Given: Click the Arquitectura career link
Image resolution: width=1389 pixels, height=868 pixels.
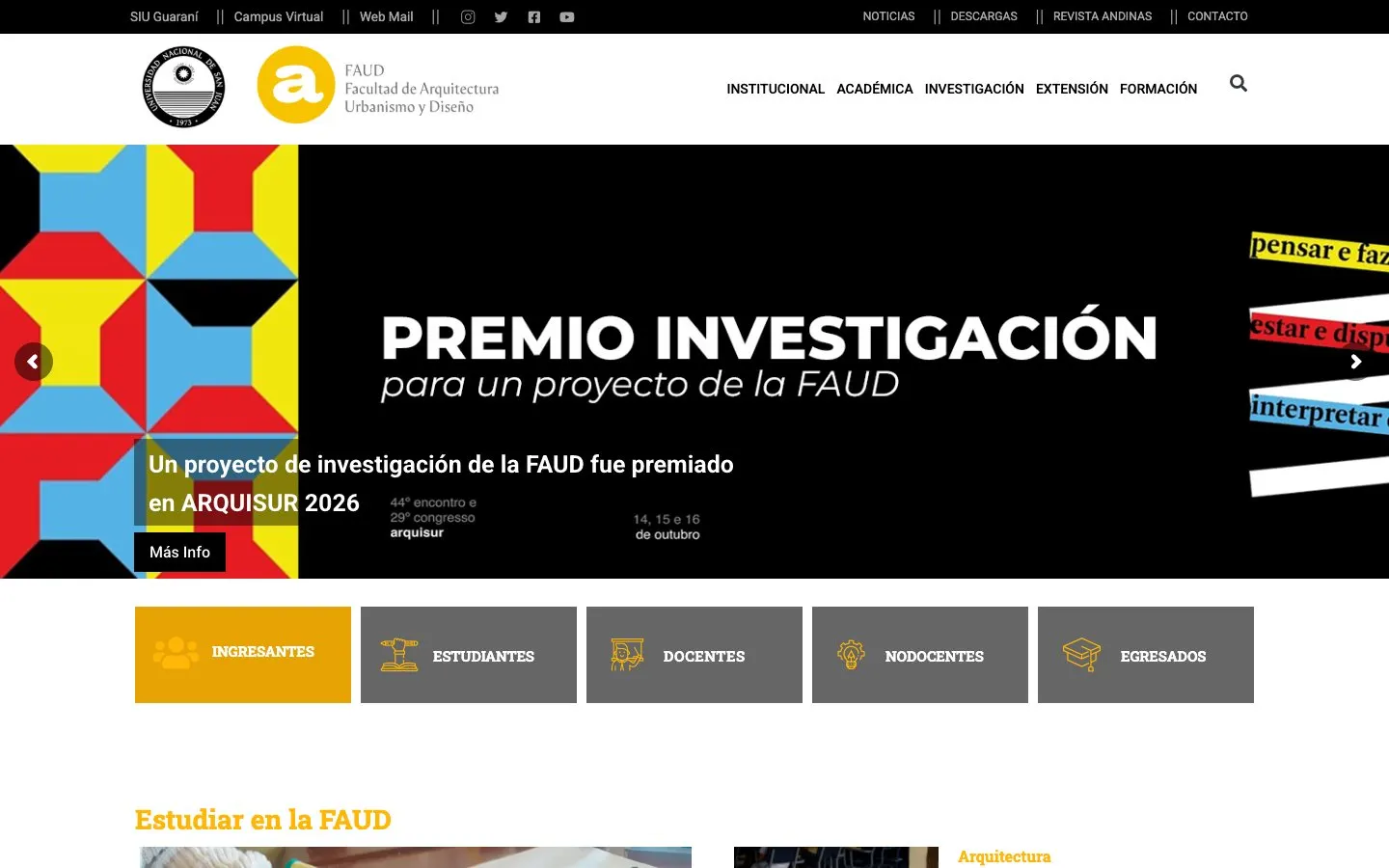Looking at the screenshot, I should [1004, 856].
